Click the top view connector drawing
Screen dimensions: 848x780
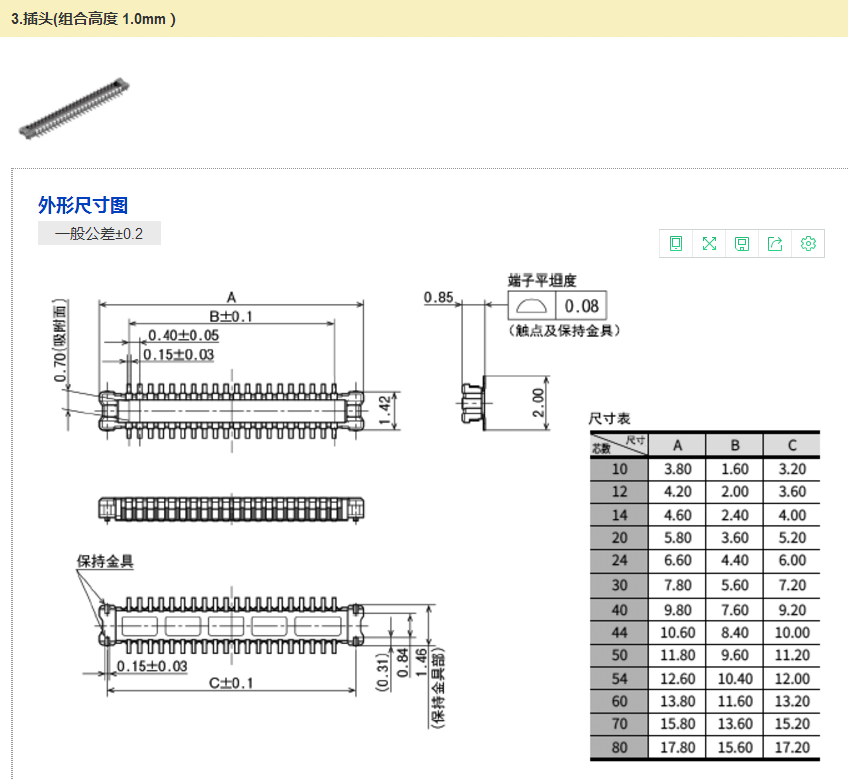click(231, 407)
